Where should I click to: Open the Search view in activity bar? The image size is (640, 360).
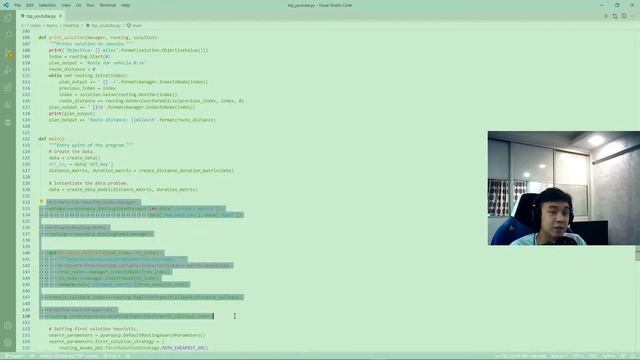tap(8, 36)
